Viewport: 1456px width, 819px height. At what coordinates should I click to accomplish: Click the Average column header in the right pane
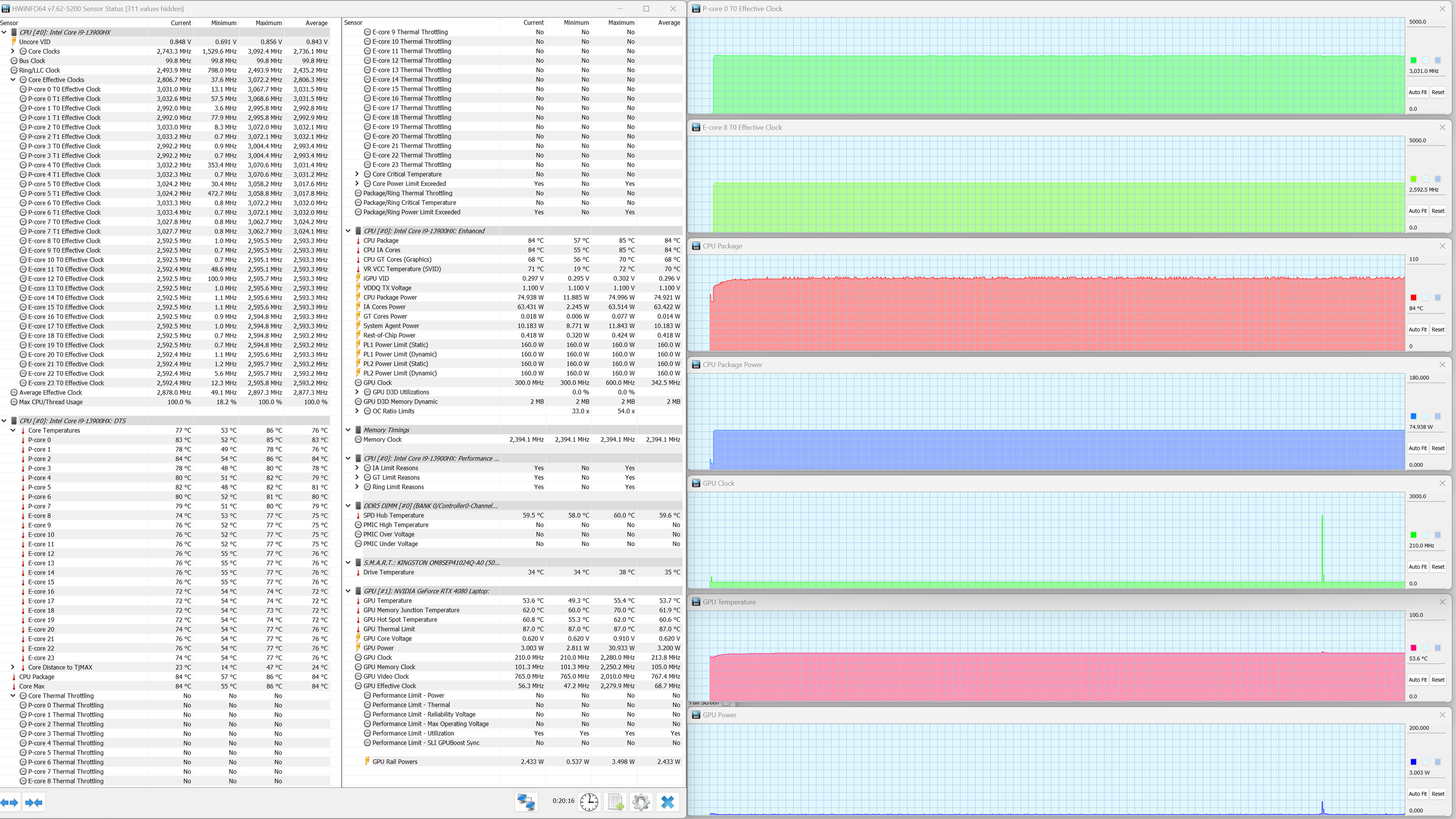point(669,23)
